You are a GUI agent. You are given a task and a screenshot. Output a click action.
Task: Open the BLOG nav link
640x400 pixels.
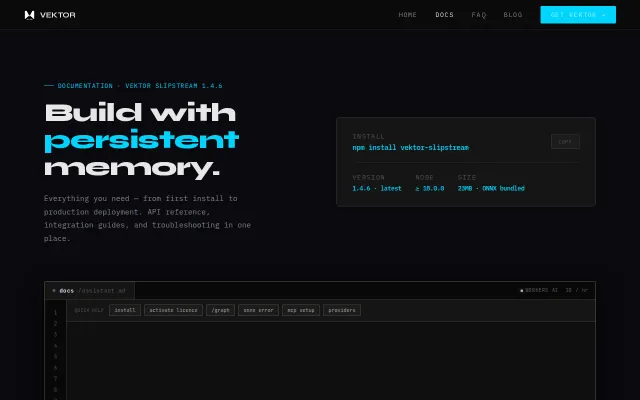tap(513, 15)
